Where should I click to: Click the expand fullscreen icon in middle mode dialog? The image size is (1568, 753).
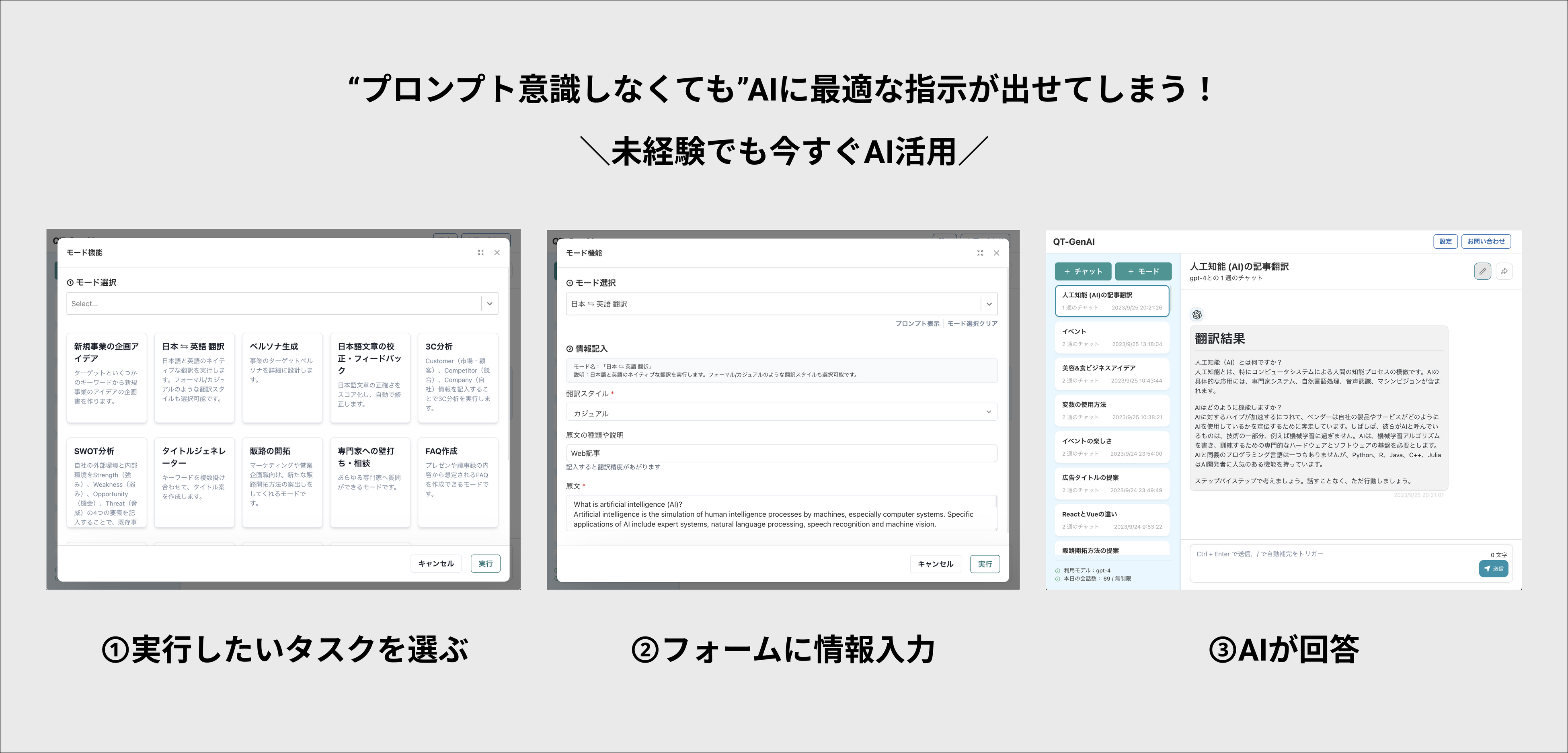click(980, 253)
